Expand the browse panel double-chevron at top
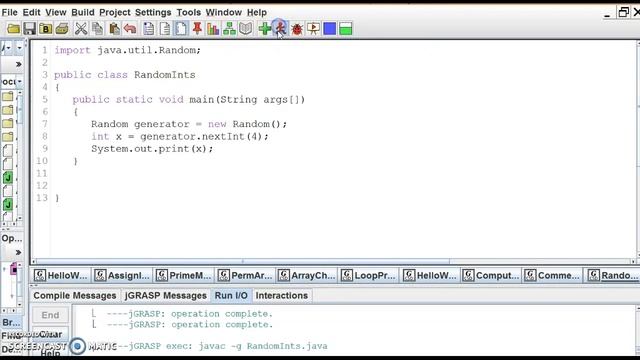This screenshot has height=360, width=640. 18,64
